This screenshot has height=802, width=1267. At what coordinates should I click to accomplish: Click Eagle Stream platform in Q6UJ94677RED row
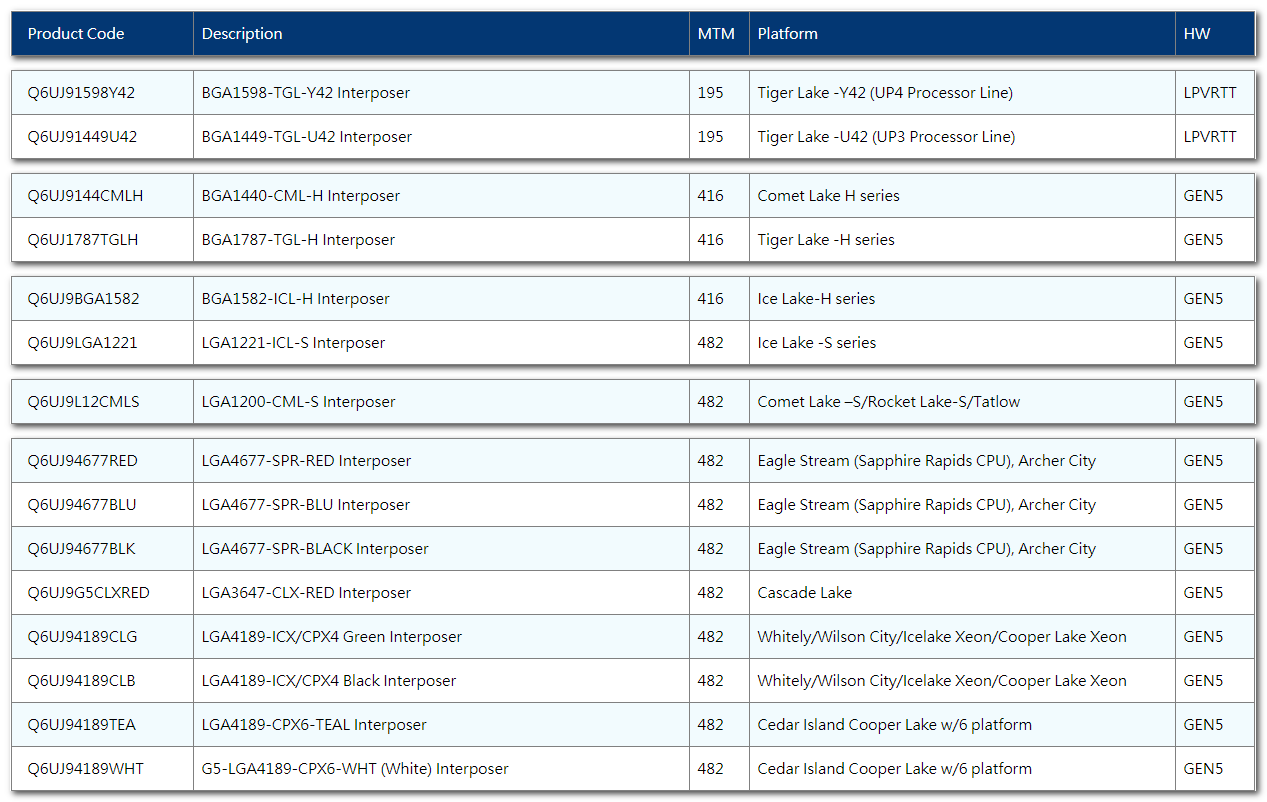927,461
